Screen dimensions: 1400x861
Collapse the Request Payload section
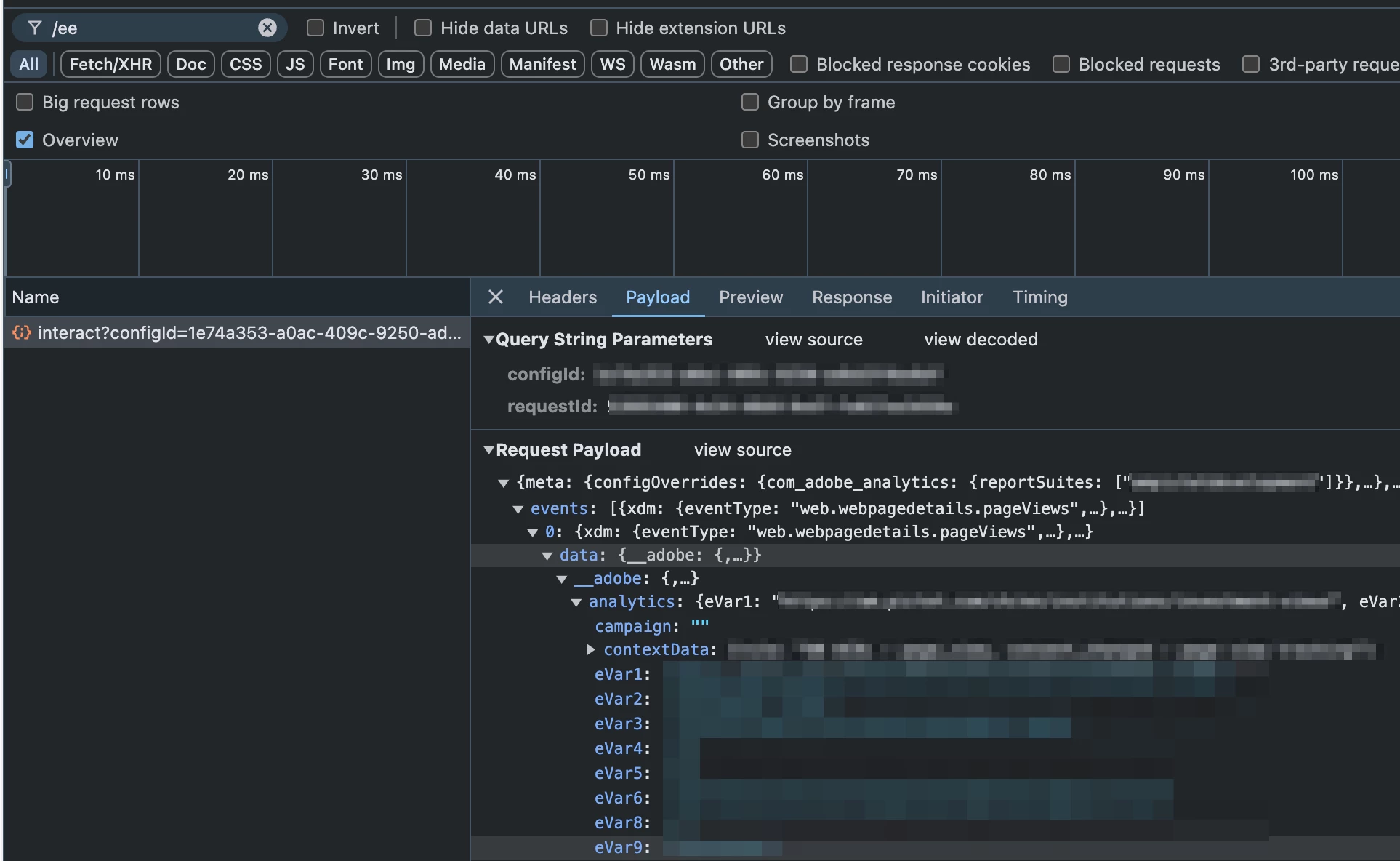pyautogui.click(x=489, y=450)
